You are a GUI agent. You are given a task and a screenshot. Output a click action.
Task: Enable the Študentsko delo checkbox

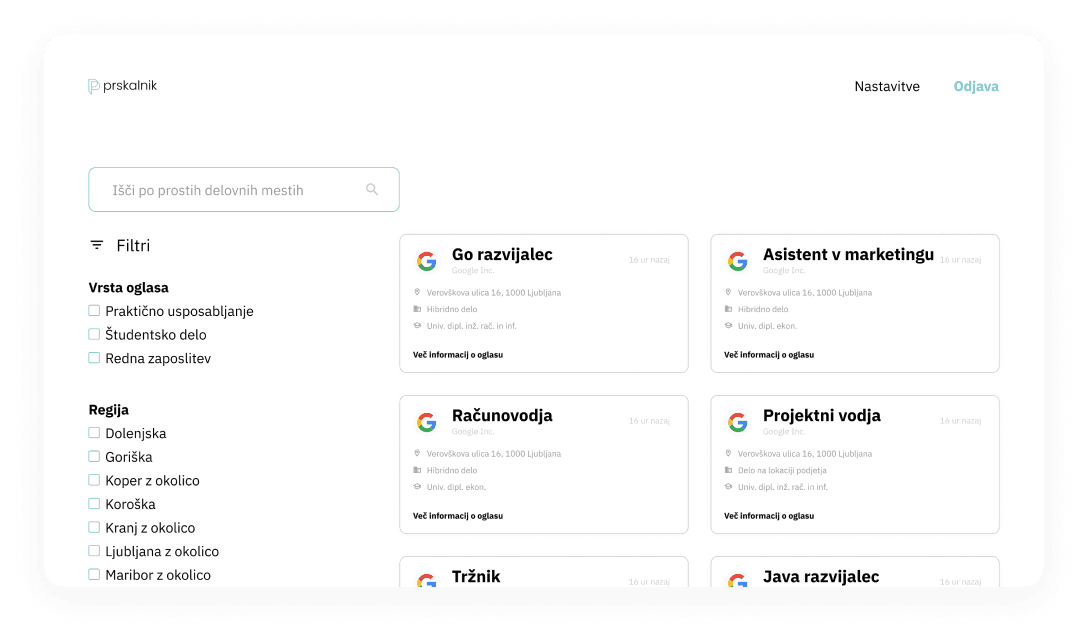coord(92,334)
